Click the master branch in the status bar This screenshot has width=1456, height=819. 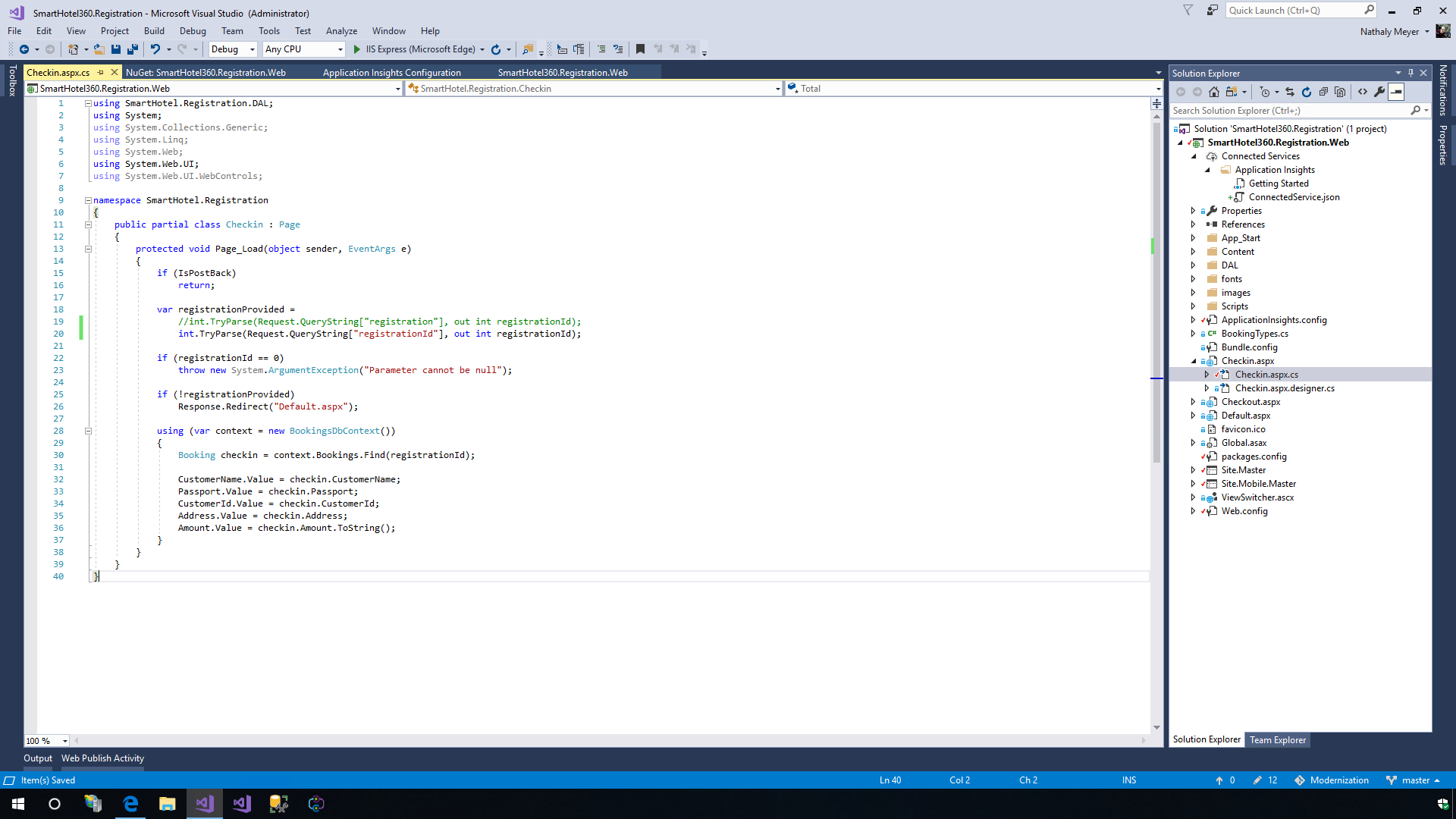point(1415,780)
